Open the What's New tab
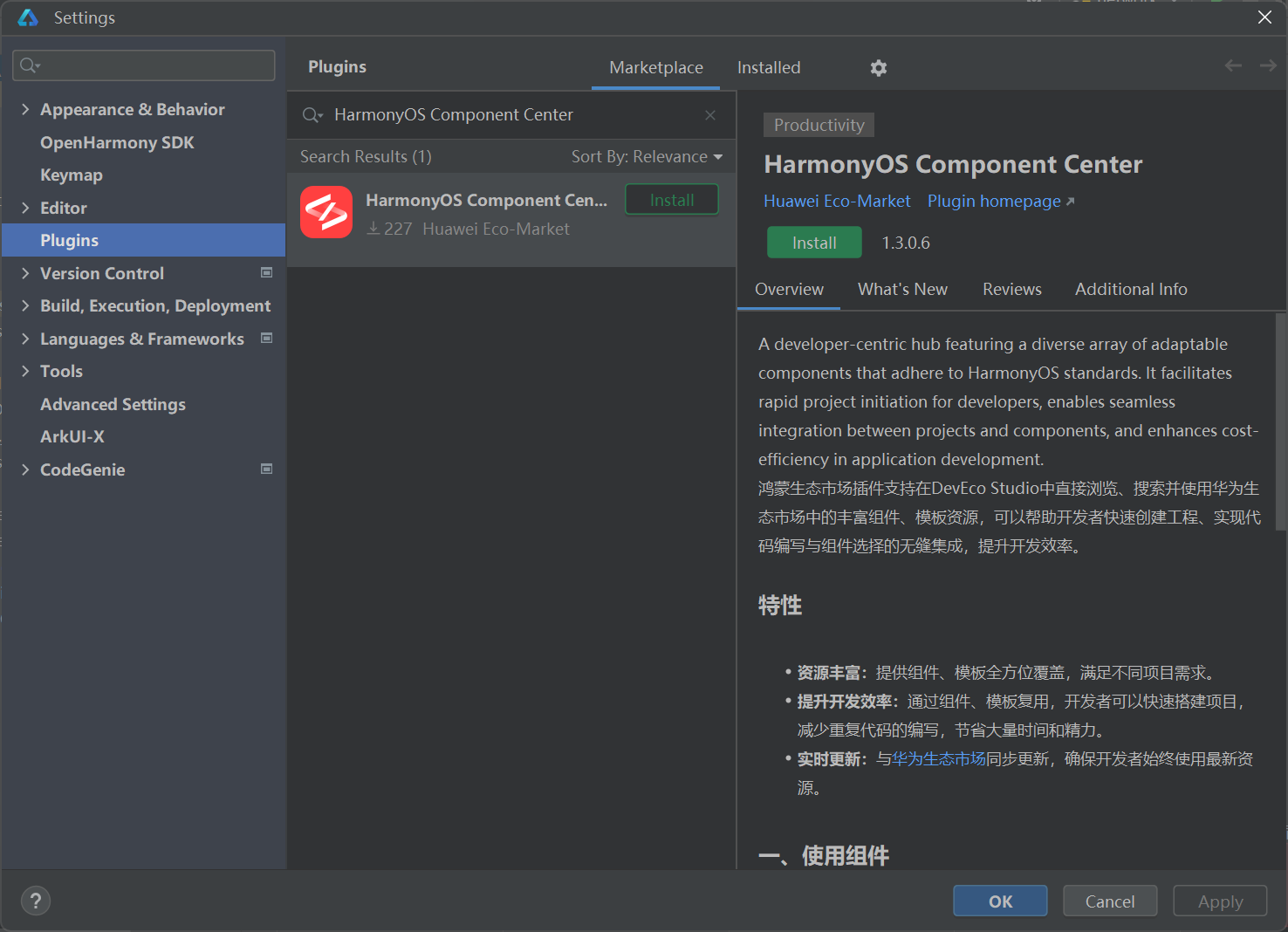Screen dimensions: 1288x932 tap(902, 290)
